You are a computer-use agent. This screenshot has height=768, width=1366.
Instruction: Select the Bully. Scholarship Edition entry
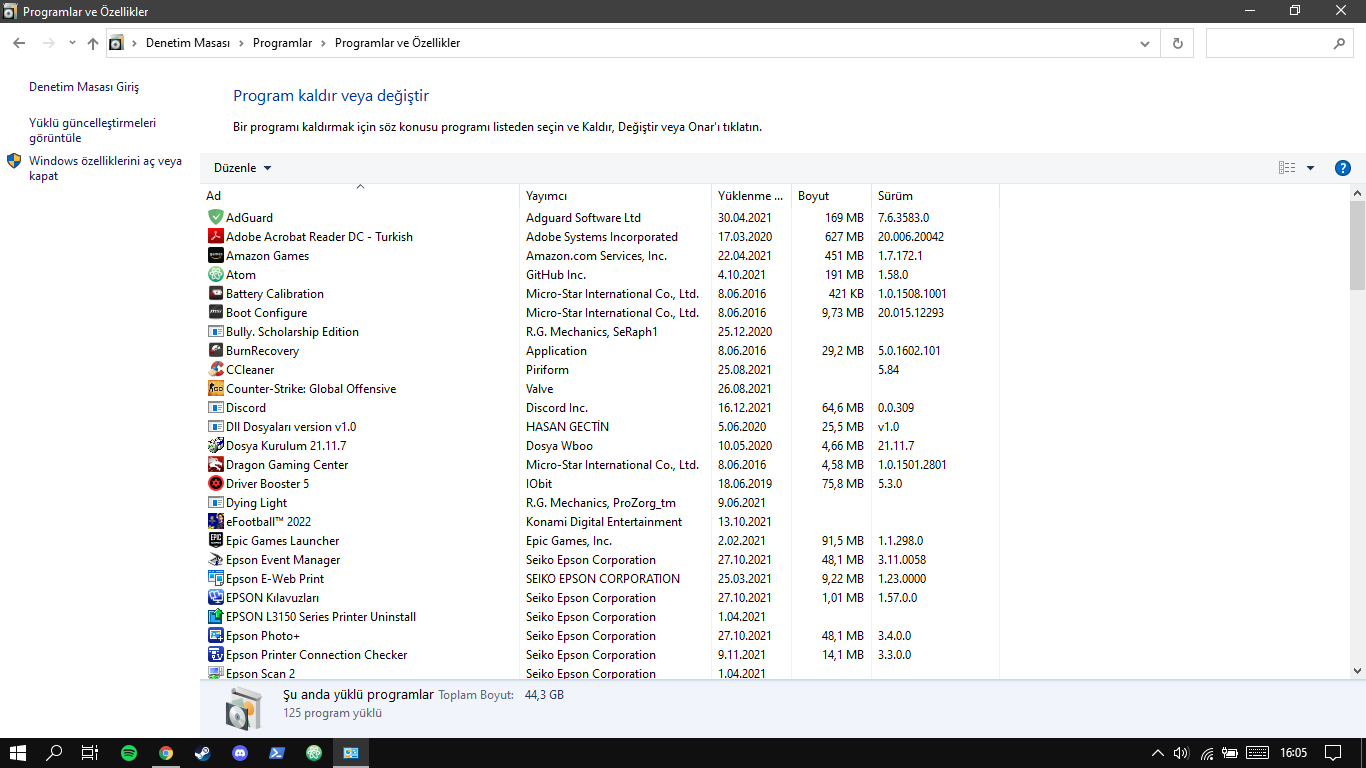[292, 331]
